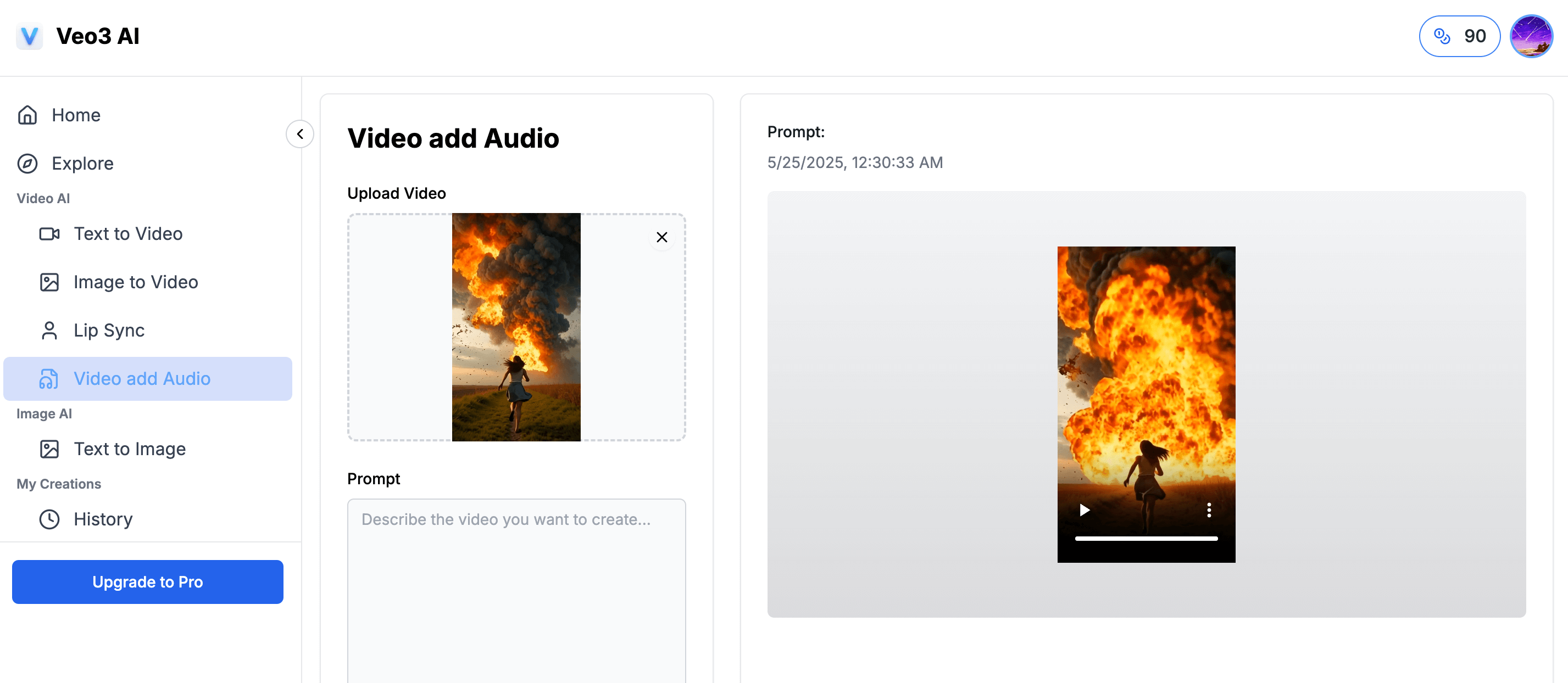Click the My Creations section label
Viewport: 1568px width, 683px height.
[x=58, y=484]
